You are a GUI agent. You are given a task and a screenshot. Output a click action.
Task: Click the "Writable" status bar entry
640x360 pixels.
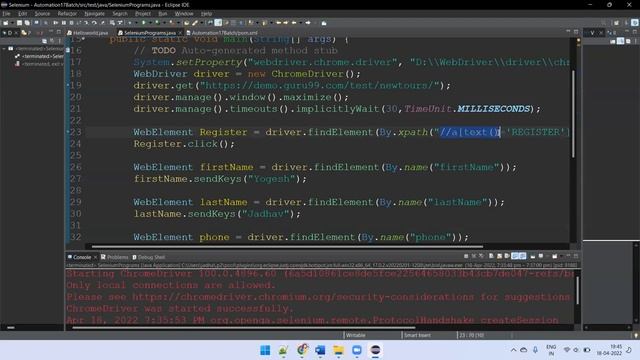tap(356, 335)
